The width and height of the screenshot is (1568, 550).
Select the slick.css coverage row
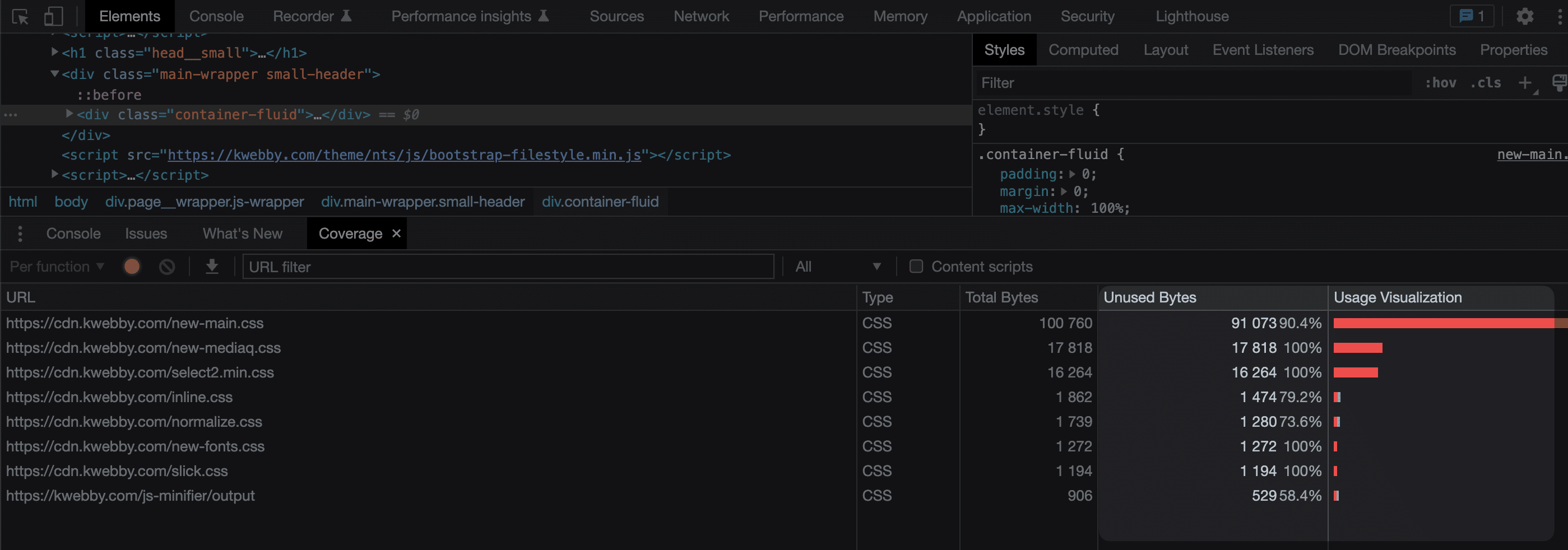(784, 471)
